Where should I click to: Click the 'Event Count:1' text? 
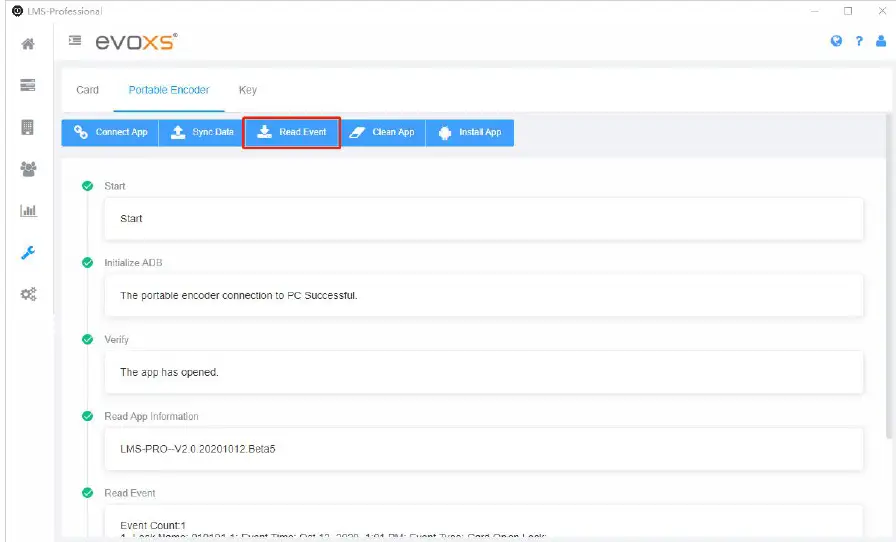tap(153, 525)
